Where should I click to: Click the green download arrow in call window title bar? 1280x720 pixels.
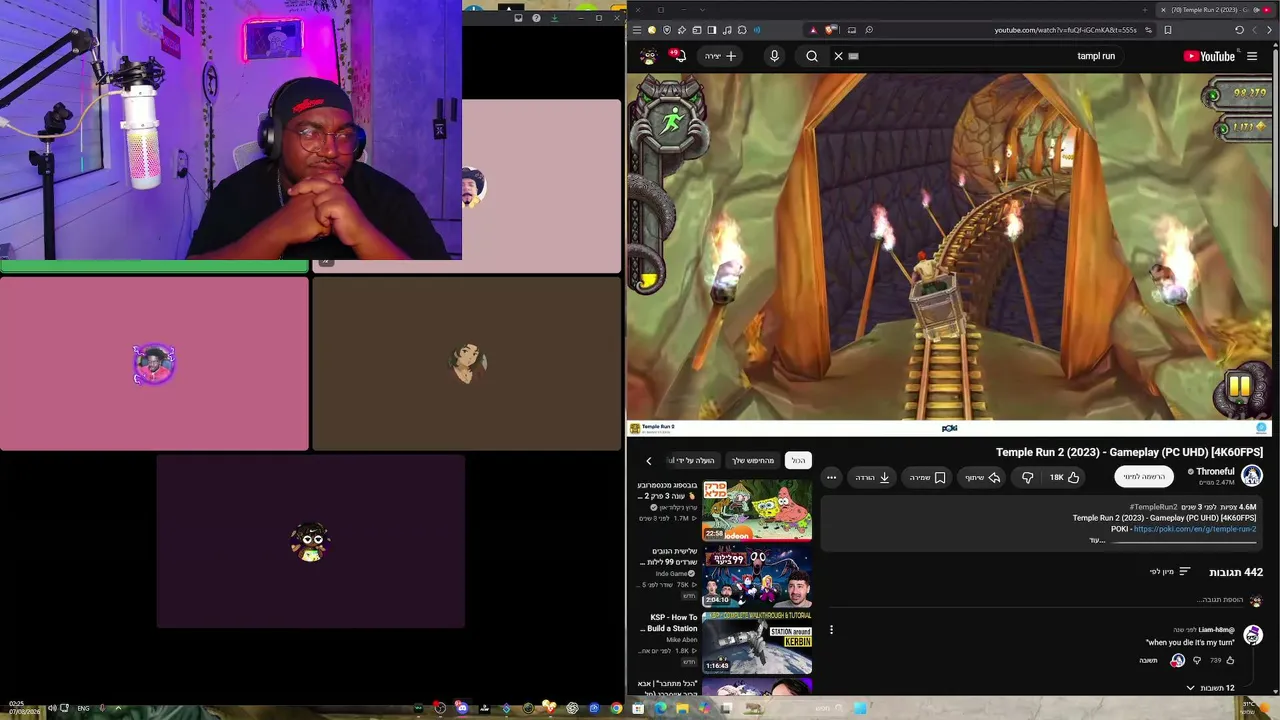point(555,18)
